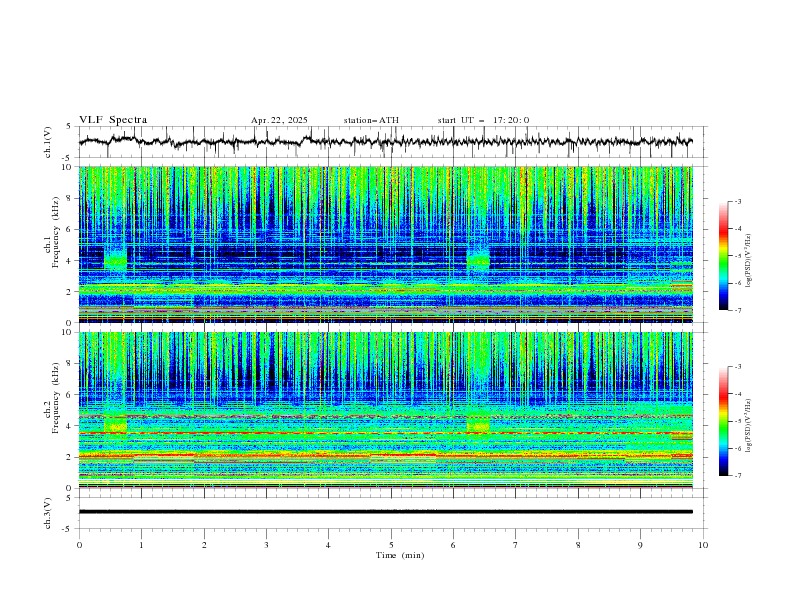Click the time axis tick label "5"
Image resolution: width=792 pixels, height=612 pixels.
(391, 545)
